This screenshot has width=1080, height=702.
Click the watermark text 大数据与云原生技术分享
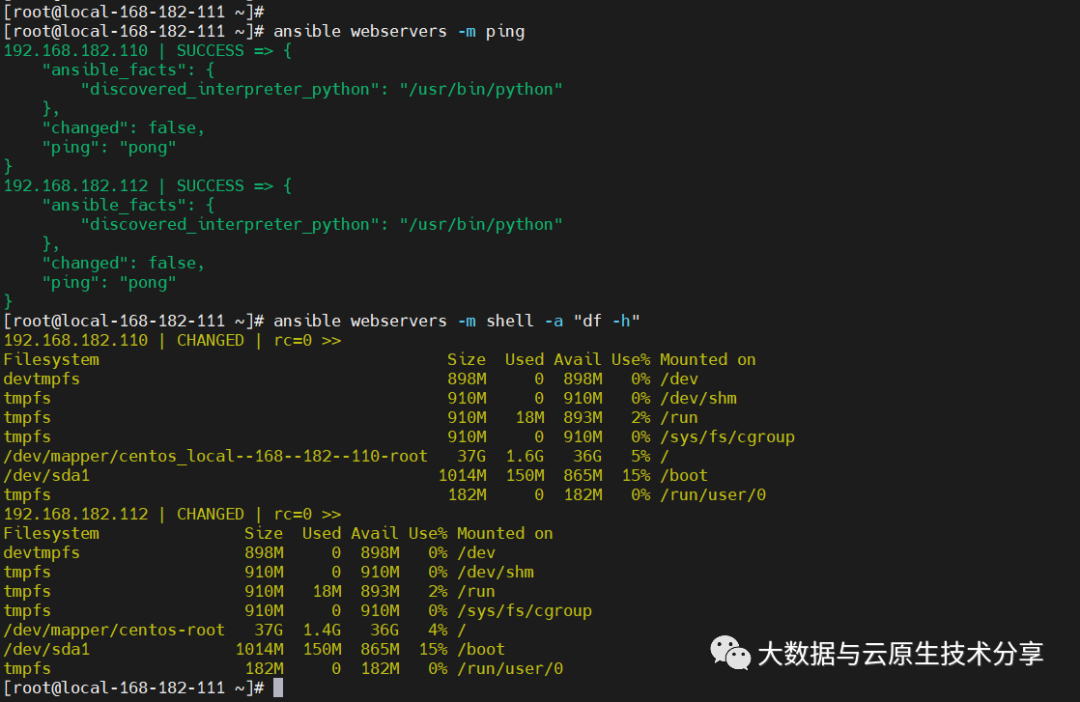click(x=900, y=654)
